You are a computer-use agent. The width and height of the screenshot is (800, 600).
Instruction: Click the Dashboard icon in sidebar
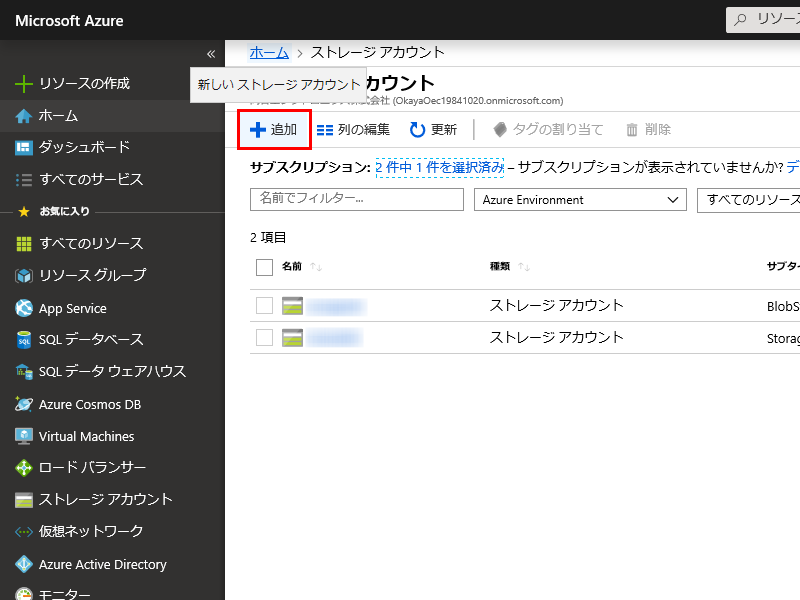click(x=23, y=147)
